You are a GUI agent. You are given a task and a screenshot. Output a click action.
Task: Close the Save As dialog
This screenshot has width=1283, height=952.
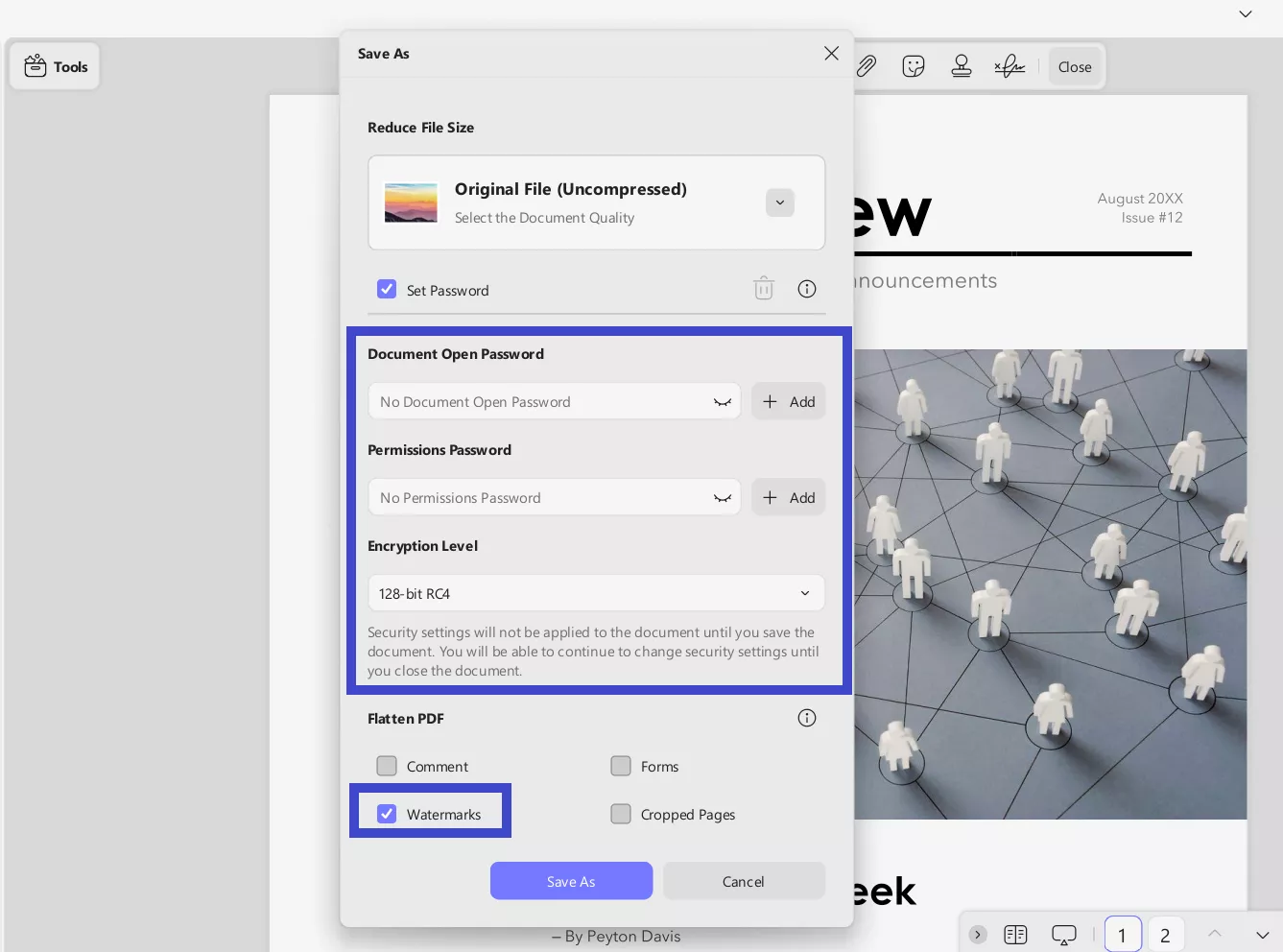coord(831,54)
